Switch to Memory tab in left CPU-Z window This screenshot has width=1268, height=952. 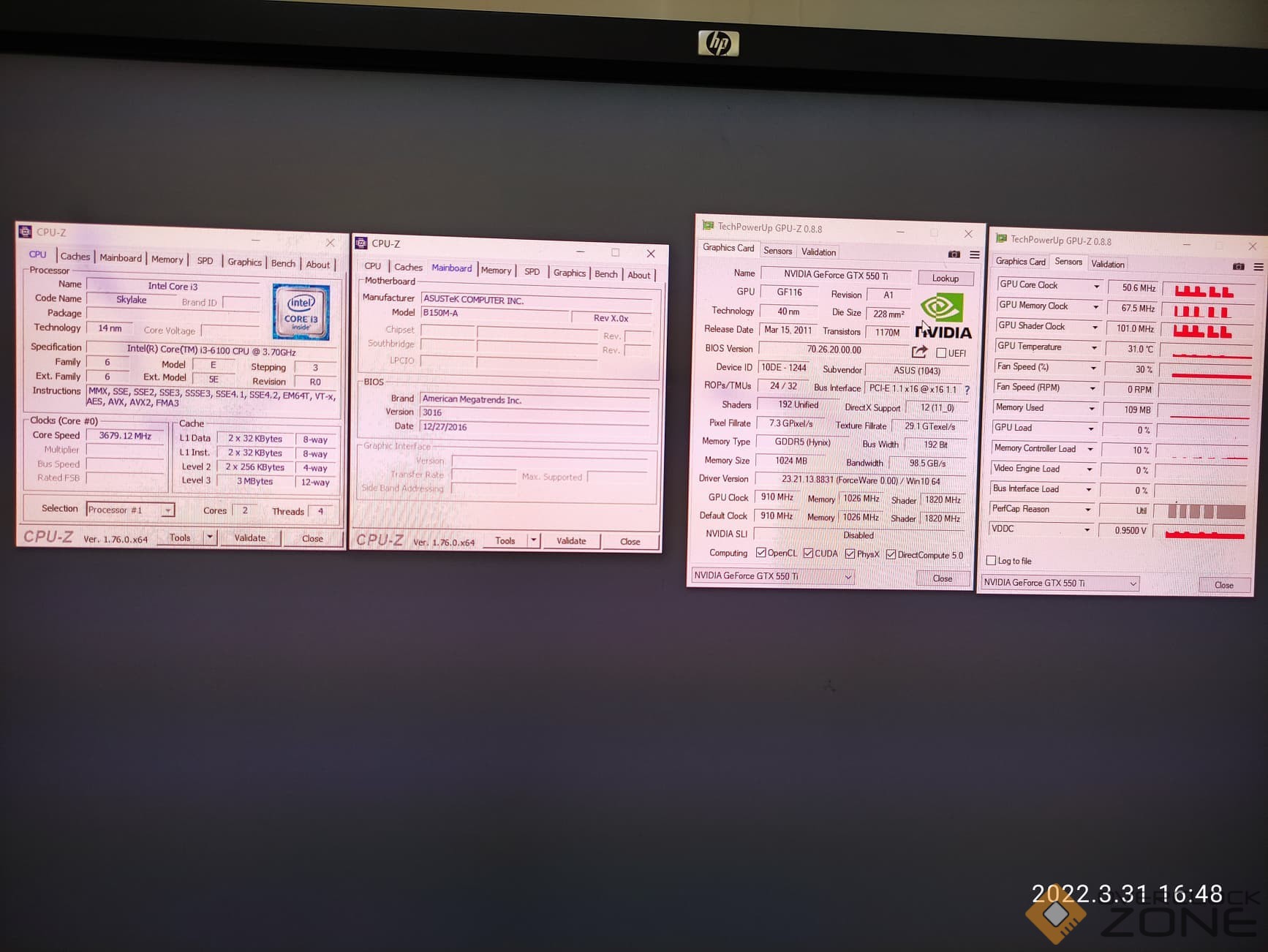tap(167, 259)
